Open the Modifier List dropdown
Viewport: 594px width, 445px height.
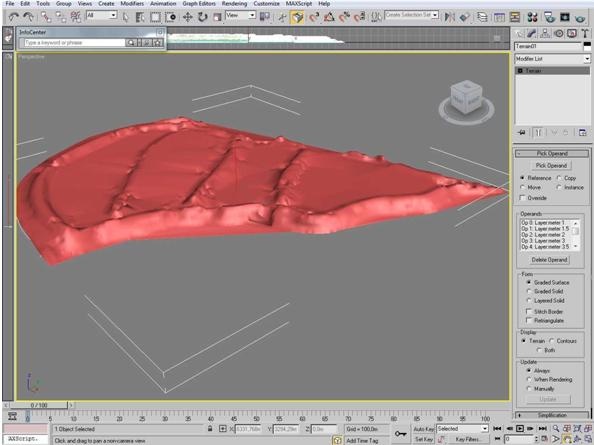point(552,59)
